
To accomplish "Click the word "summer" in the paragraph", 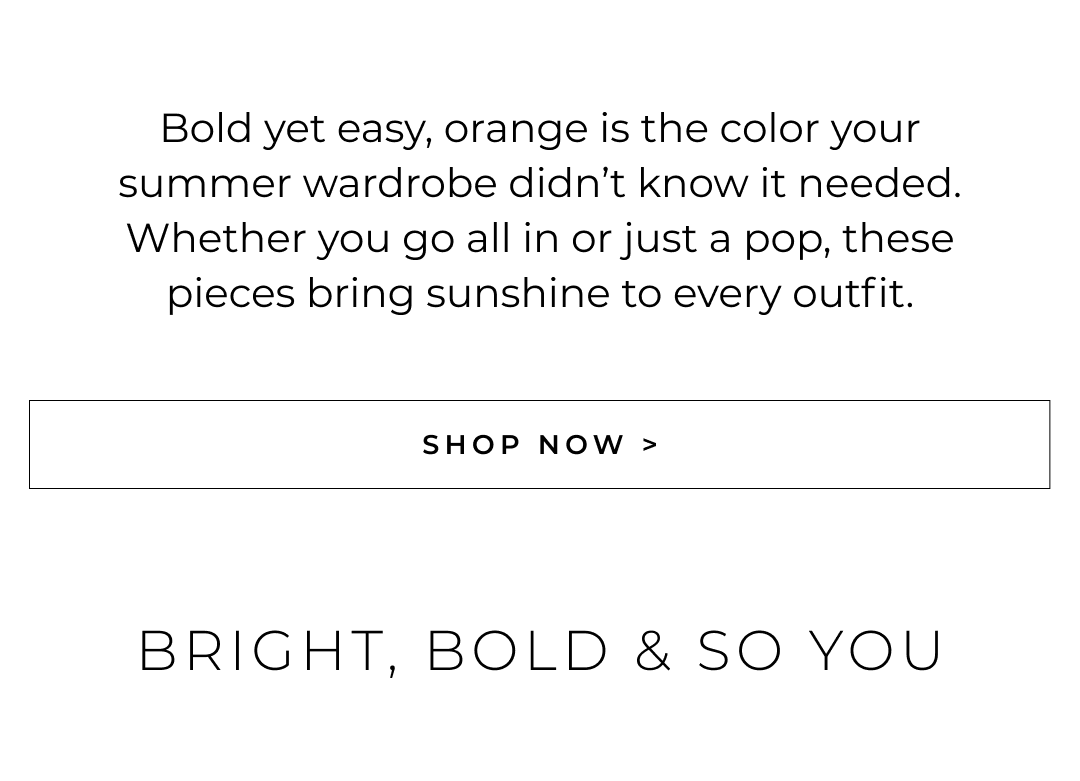I will (204, 184).
